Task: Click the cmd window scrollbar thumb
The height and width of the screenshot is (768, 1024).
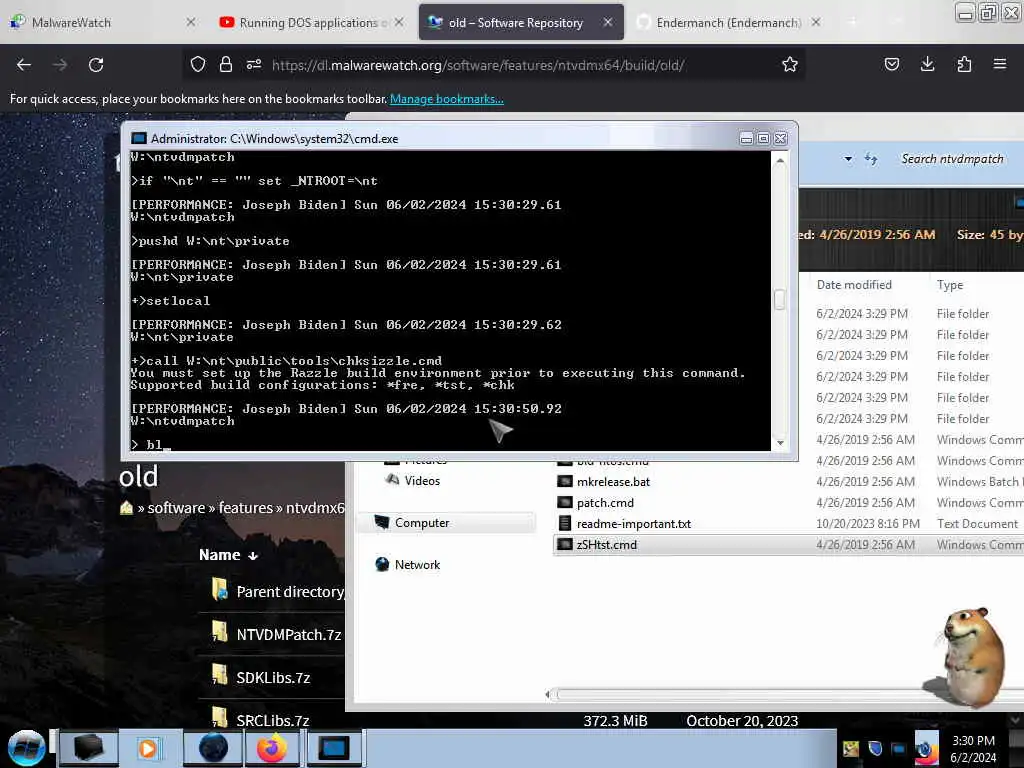Action: point(779,300)
